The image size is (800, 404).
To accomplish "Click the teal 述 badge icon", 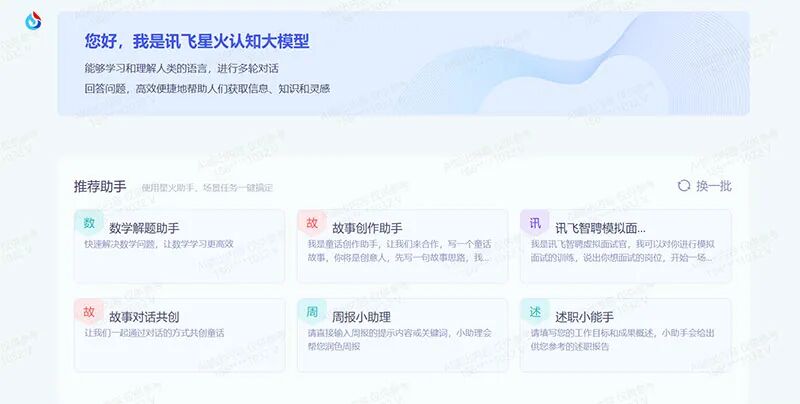I will coord(535,312).
